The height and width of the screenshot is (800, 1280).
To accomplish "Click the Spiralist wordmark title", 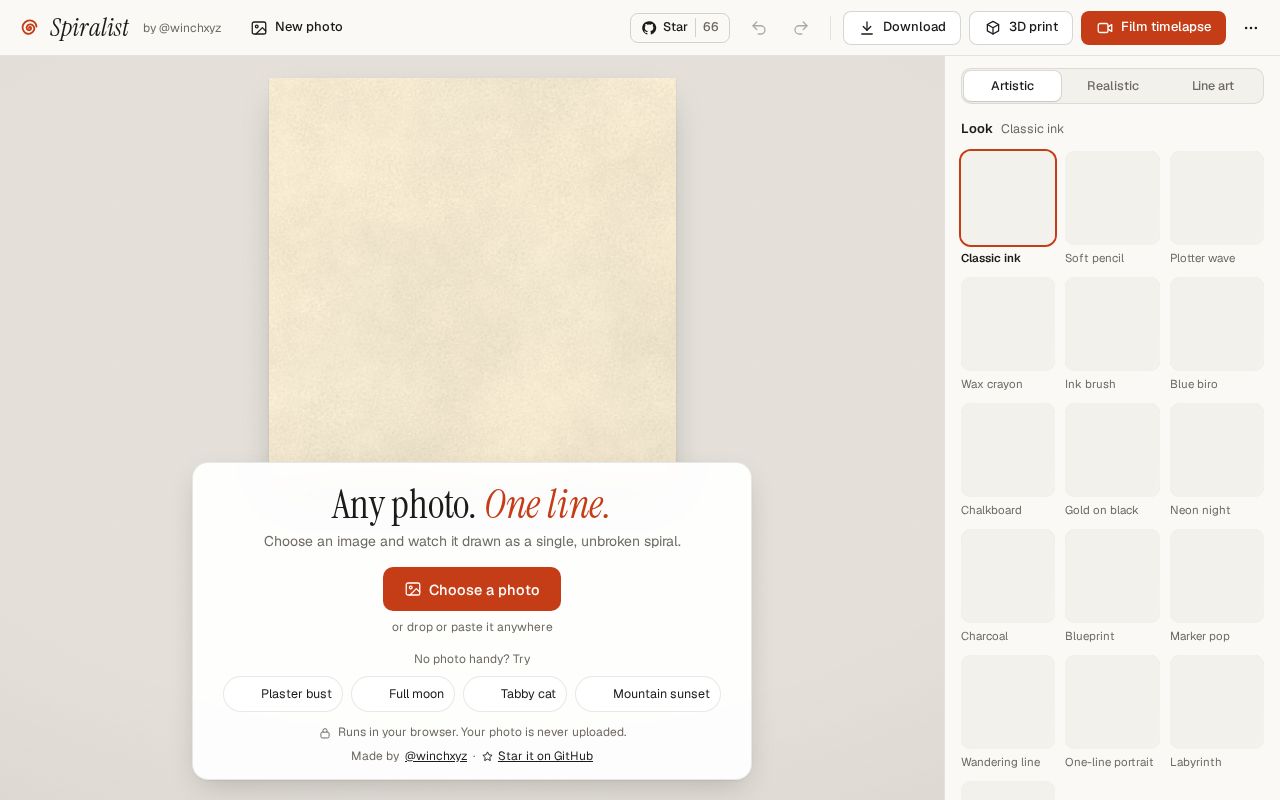I will tap(89, 28).
